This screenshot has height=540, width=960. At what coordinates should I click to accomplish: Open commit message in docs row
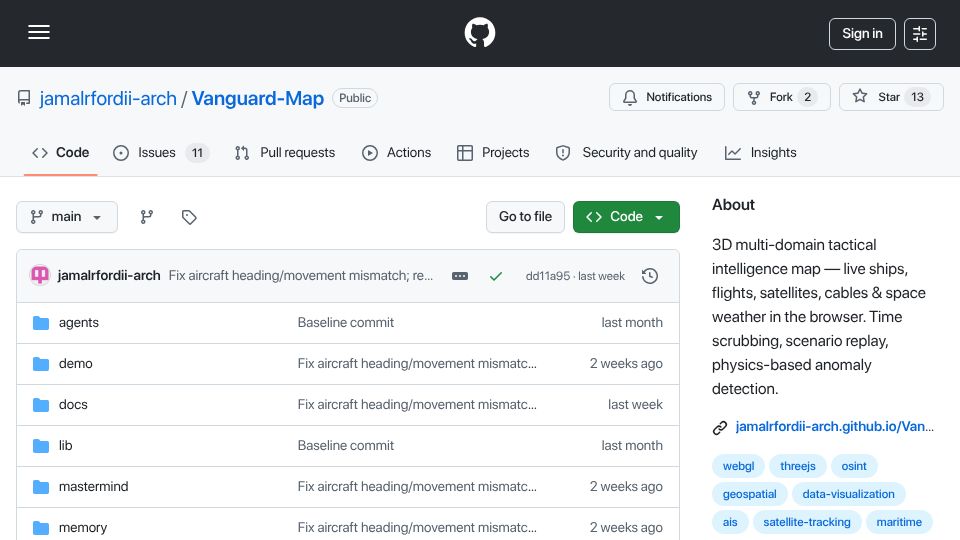[417, 405]
